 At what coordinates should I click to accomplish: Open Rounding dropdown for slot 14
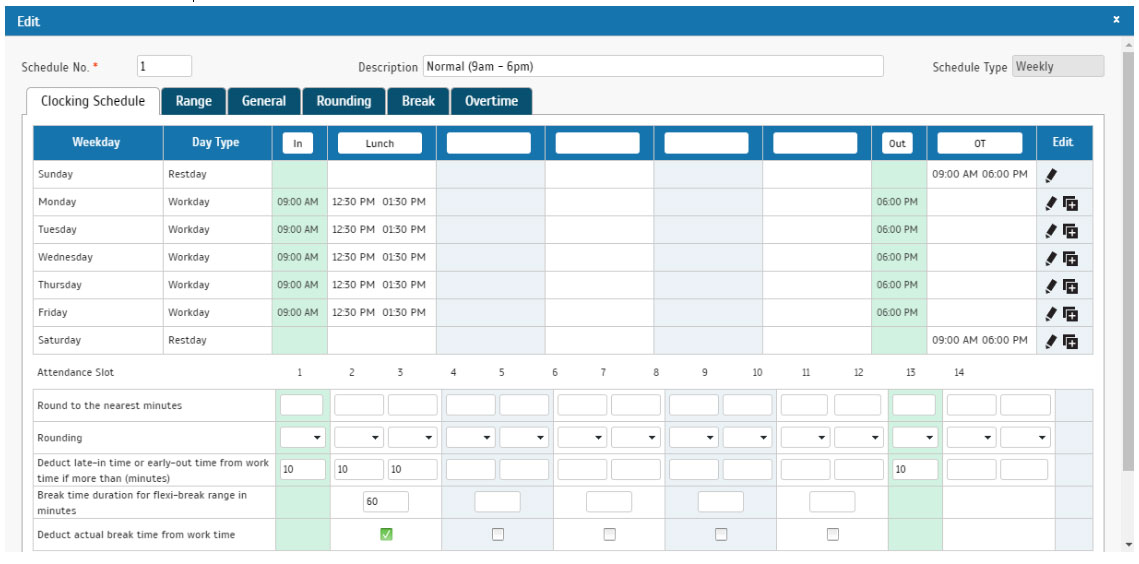pyautogui.click(x=972, y=438)
